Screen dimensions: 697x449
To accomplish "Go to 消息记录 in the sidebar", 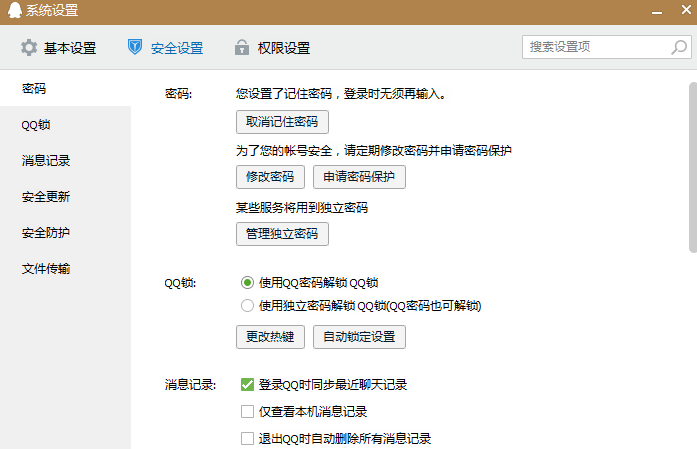I will pyautogui.click(x=65, y=160).
